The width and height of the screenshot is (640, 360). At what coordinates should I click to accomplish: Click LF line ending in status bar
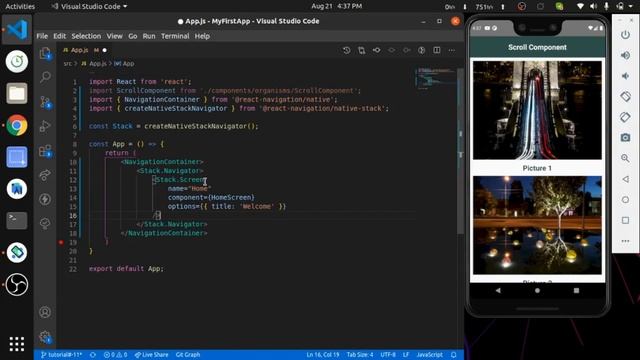coord(406,355)
